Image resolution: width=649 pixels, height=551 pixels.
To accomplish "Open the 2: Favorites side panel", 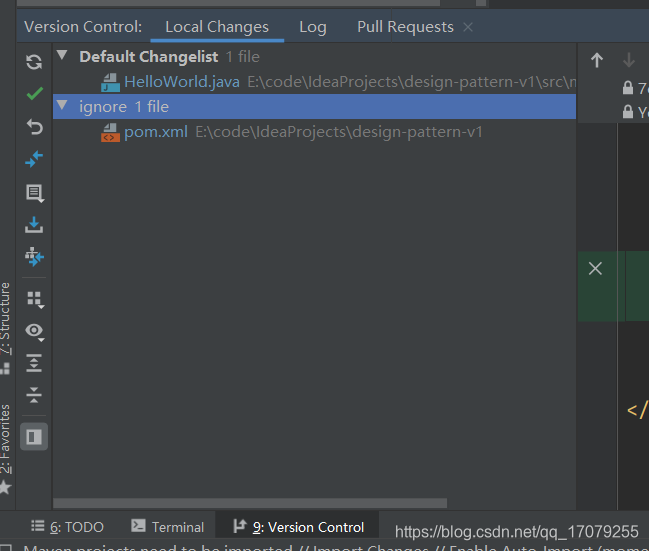I will pos(5,449).
